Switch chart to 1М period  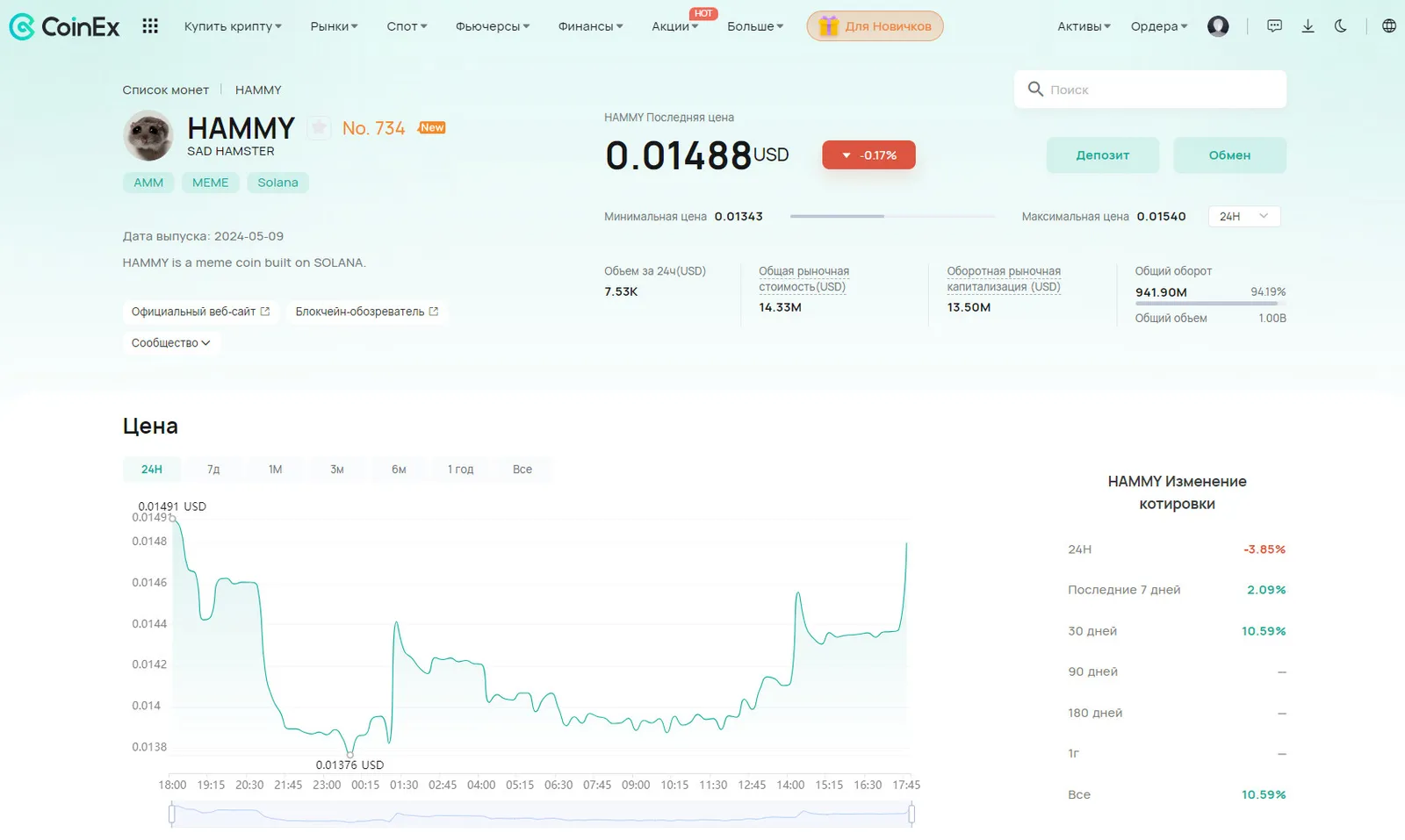coord(275,469)
